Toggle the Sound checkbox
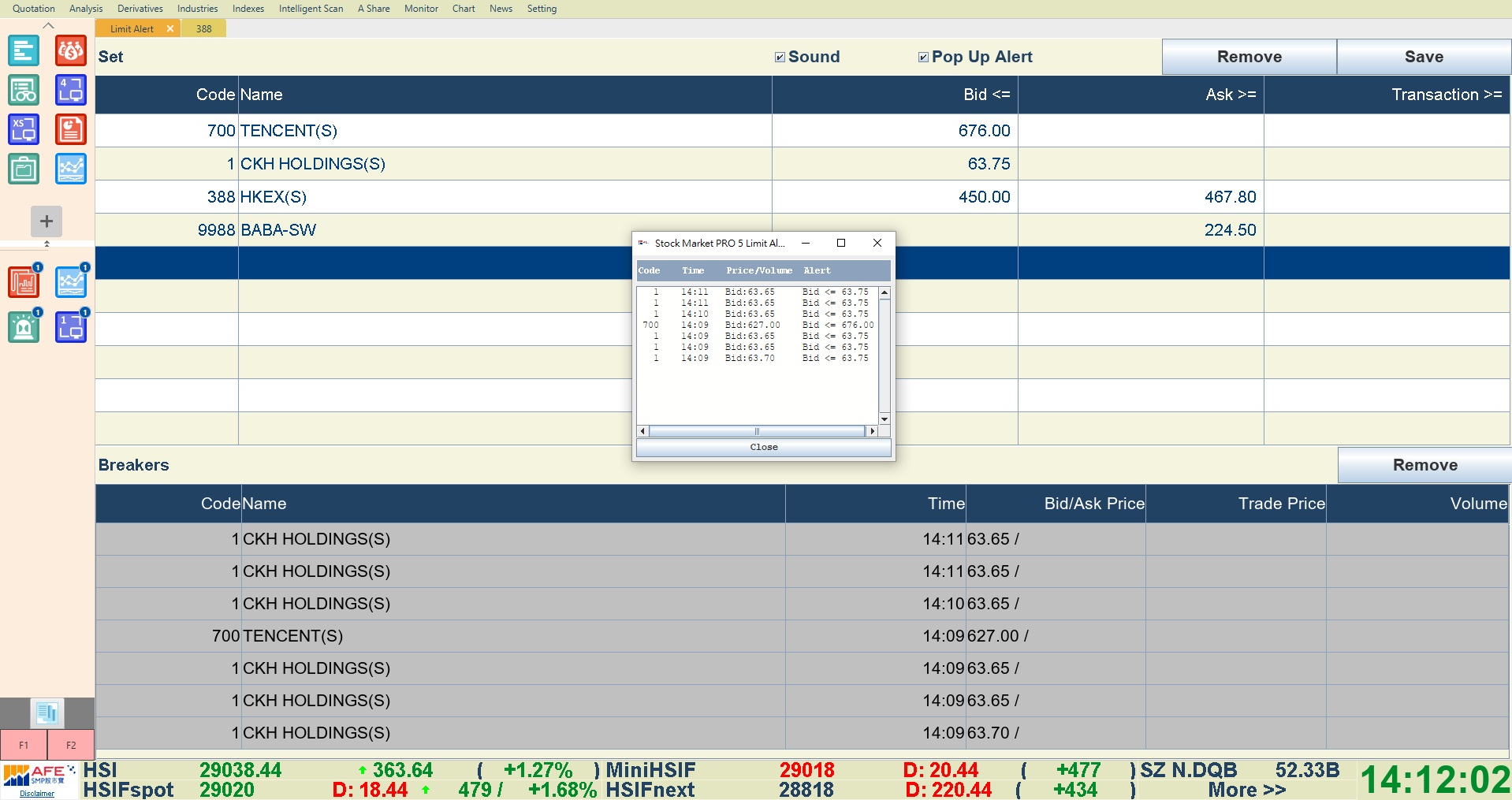This screenshot has width=1512, height=800. pos(780,57)
